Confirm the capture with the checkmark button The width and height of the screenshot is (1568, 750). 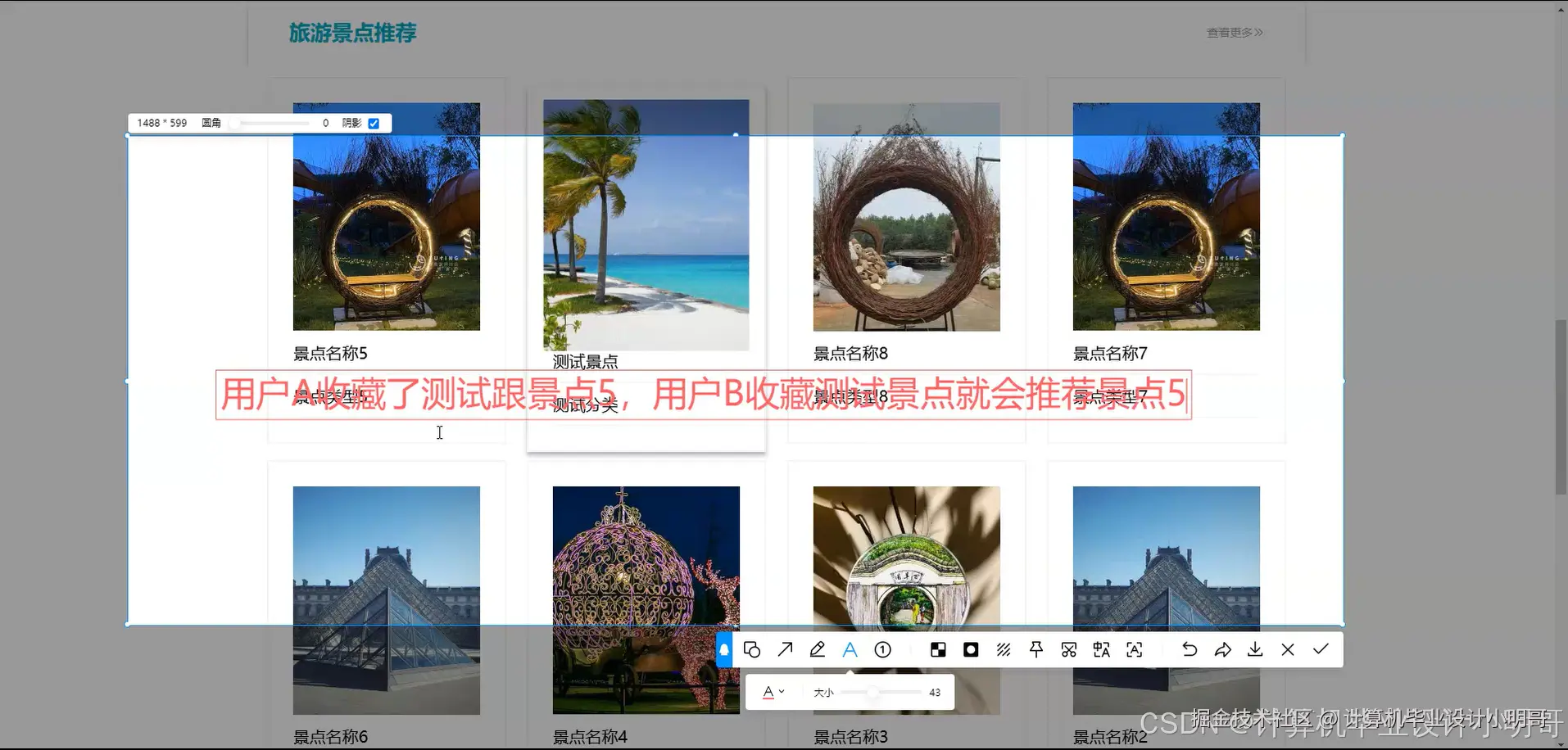click(1321, 648)
